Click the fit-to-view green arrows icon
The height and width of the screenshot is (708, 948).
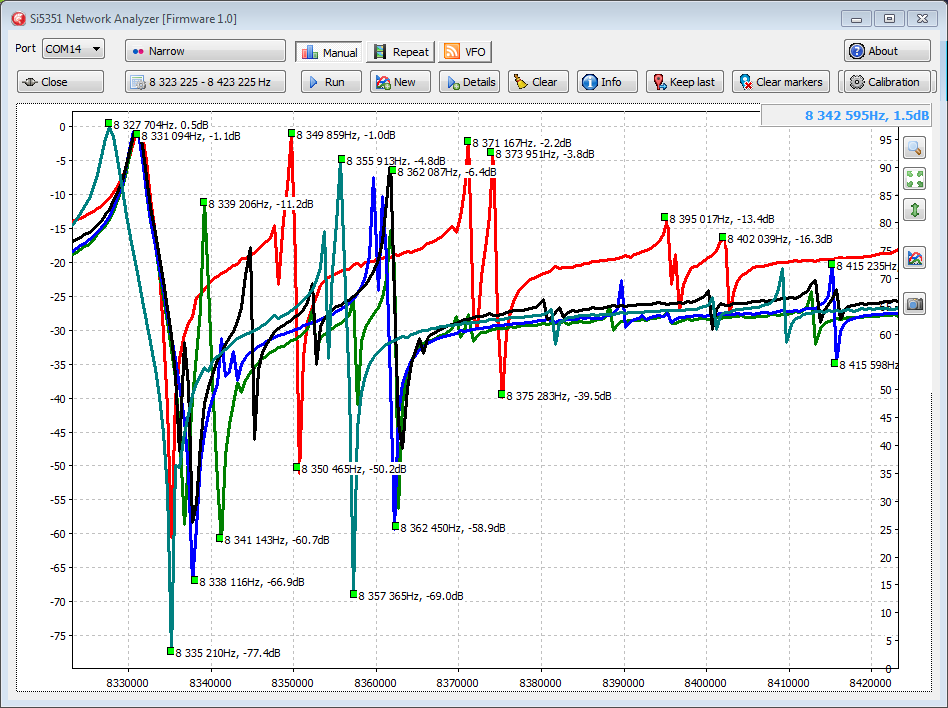[914, 179]
